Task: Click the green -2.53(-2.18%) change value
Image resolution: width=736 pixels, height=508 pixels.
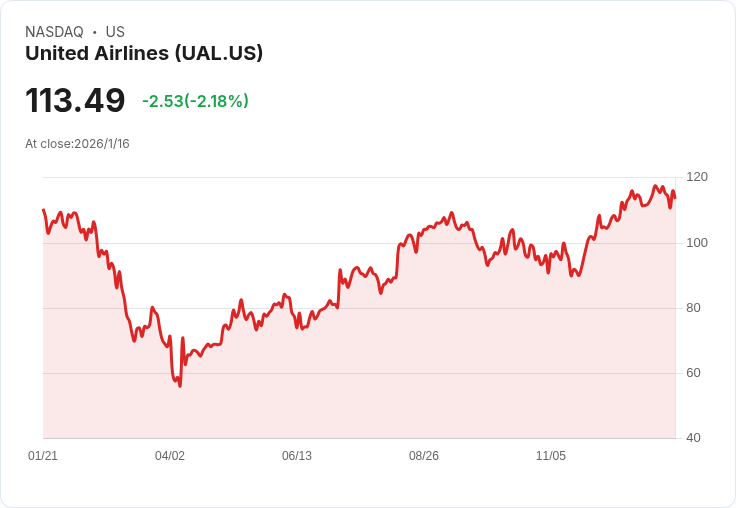Action: 195,101
